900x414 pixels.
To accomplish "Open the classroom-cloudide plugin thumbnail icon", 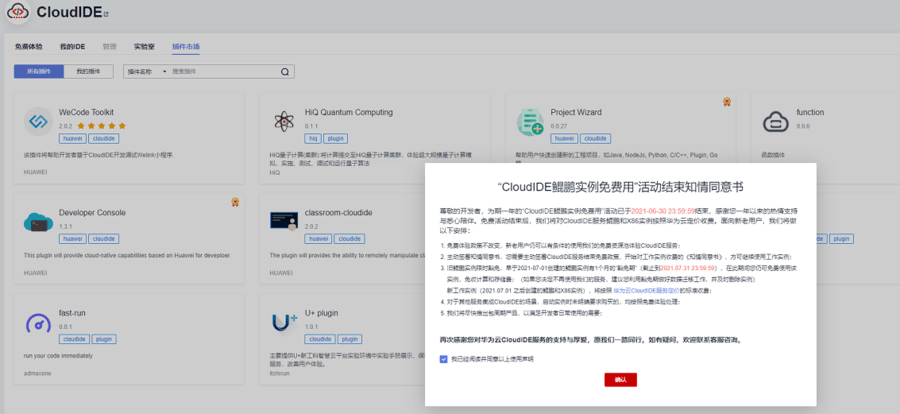I will [x=284, y=221].
